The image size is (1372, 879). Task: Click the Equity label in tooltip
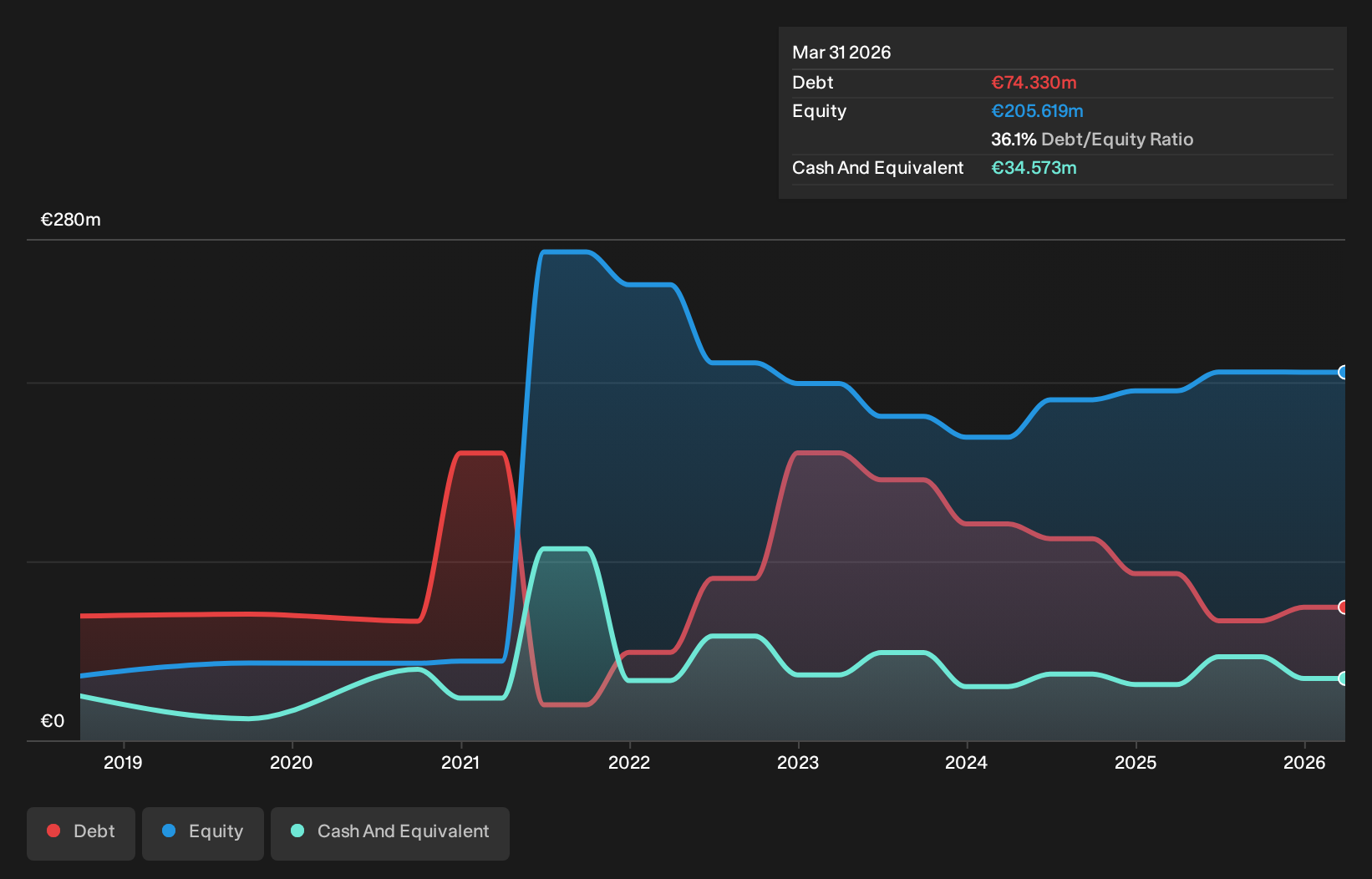pyautogui.click(x=820, y=111)
